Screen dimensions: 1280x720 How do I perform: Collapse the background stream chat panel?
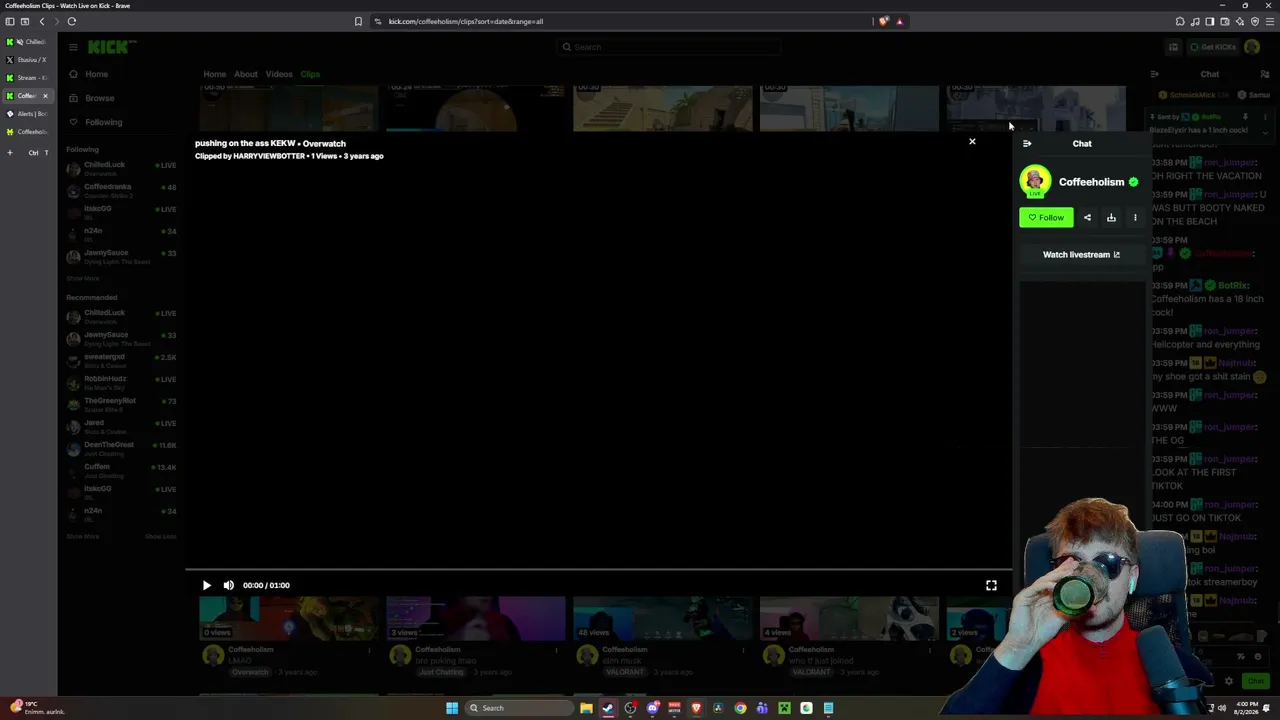(1154, 74)
